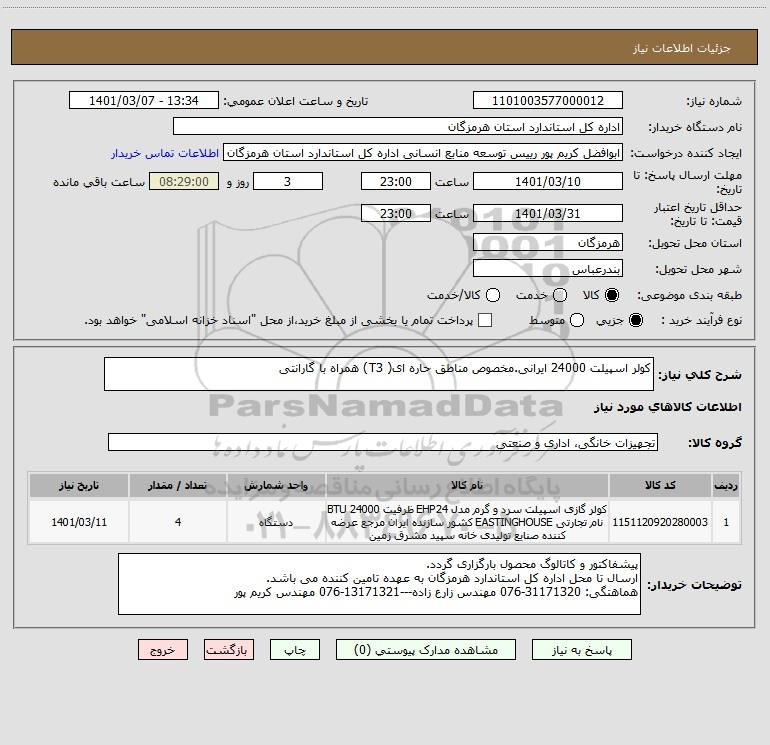Click the ردیف column header
The image size is (770, 745).
click(726, 486)
